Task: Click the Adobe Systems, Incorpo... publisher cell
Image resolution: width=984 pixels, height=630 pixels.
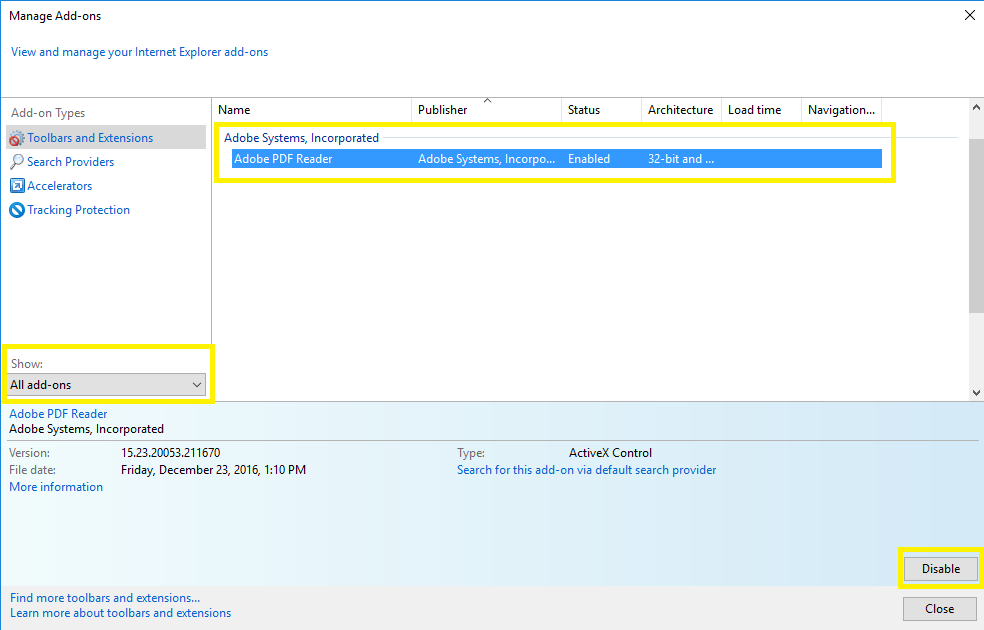Action: tap(486, 159)
